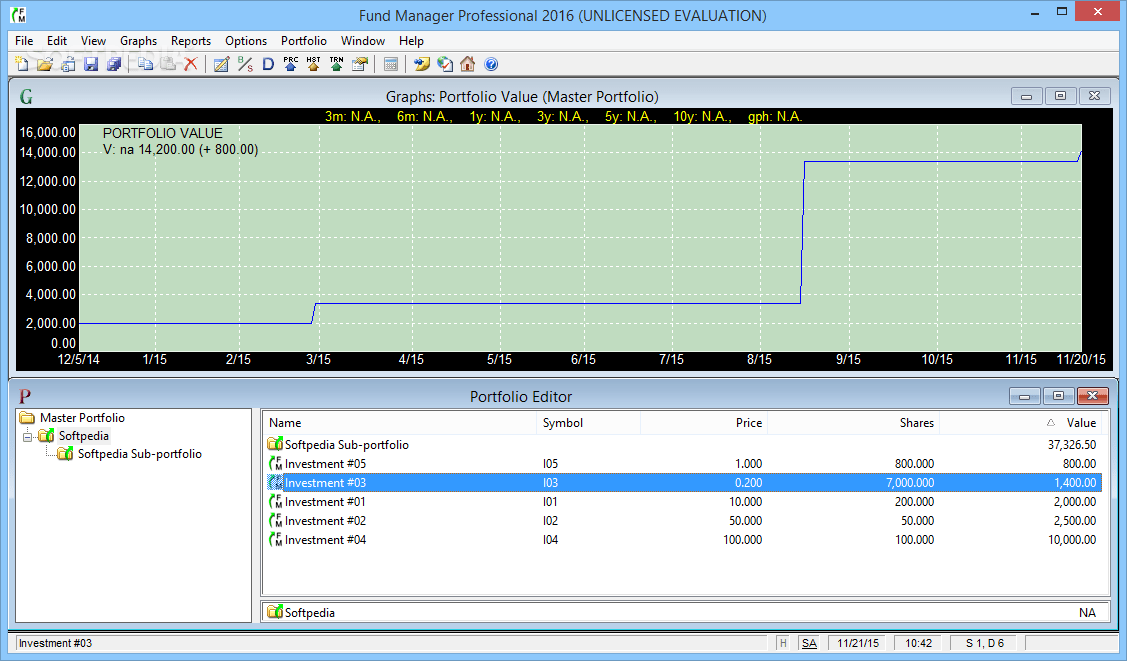Click the New file toolbar icon
The height and width of the screenshot is (661, 1127).
tap(22, 65)
